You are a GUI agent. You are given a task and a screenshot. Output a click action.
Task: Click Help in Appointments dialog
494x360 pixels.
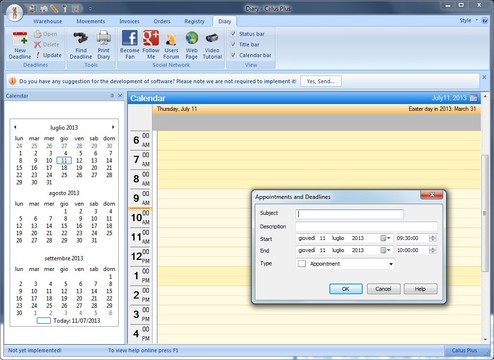[420, 289]
